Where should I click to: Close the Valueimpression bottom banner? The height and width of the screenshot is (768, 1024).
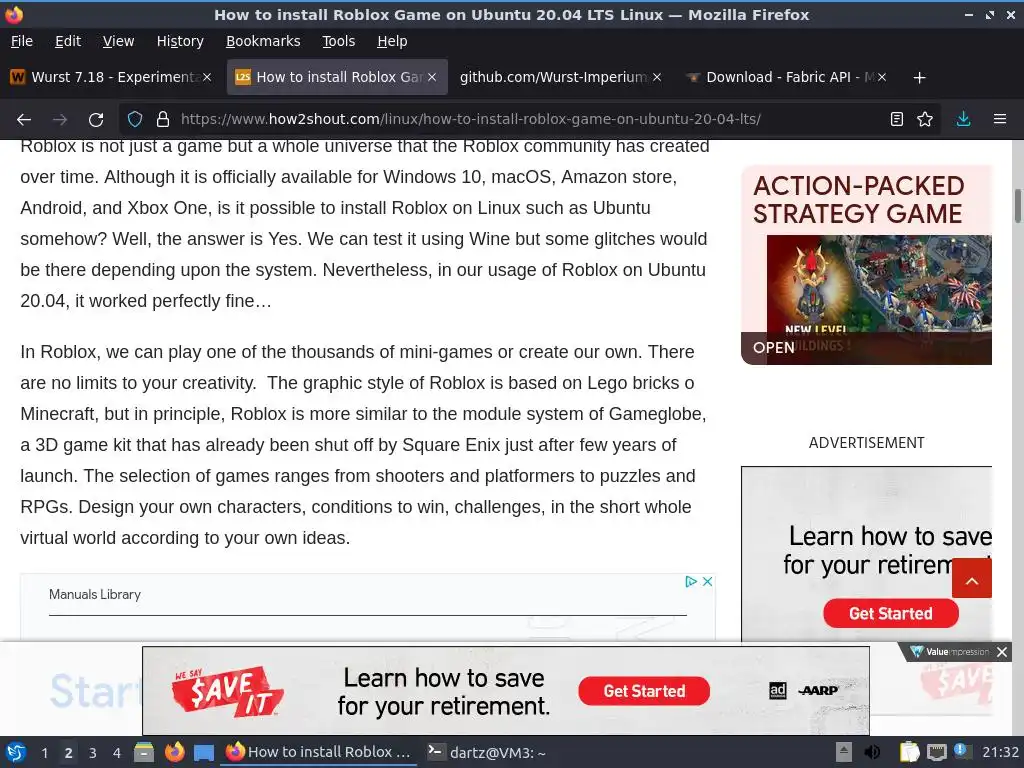pos(1002,652)
